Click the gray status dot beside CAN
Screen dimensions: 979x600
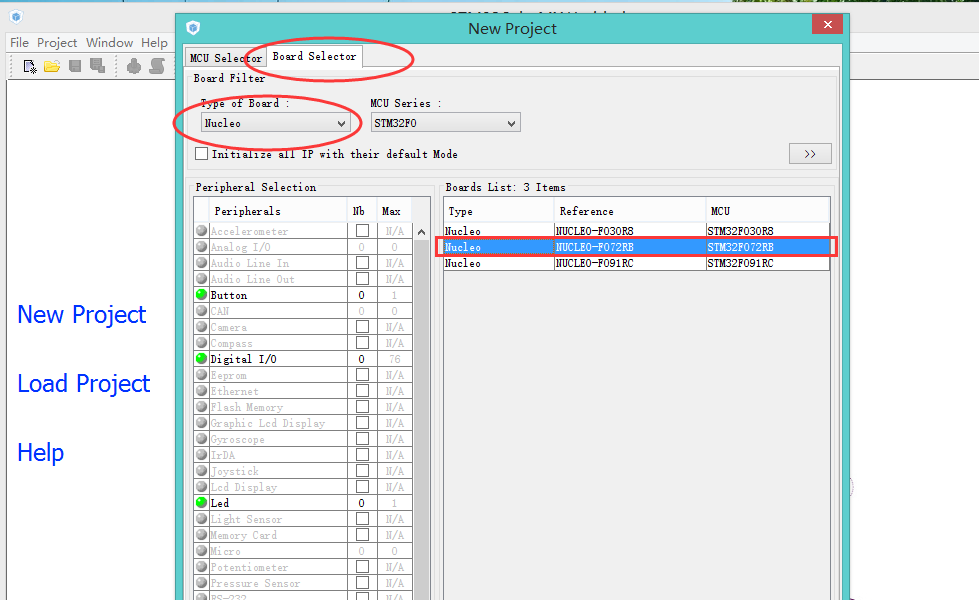(201, 310)
